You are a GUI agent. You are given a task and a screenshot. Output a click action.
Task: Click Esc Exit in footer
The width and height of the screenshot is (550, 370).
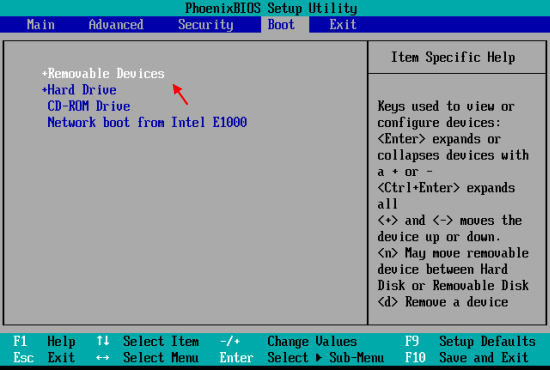point(44,358)
